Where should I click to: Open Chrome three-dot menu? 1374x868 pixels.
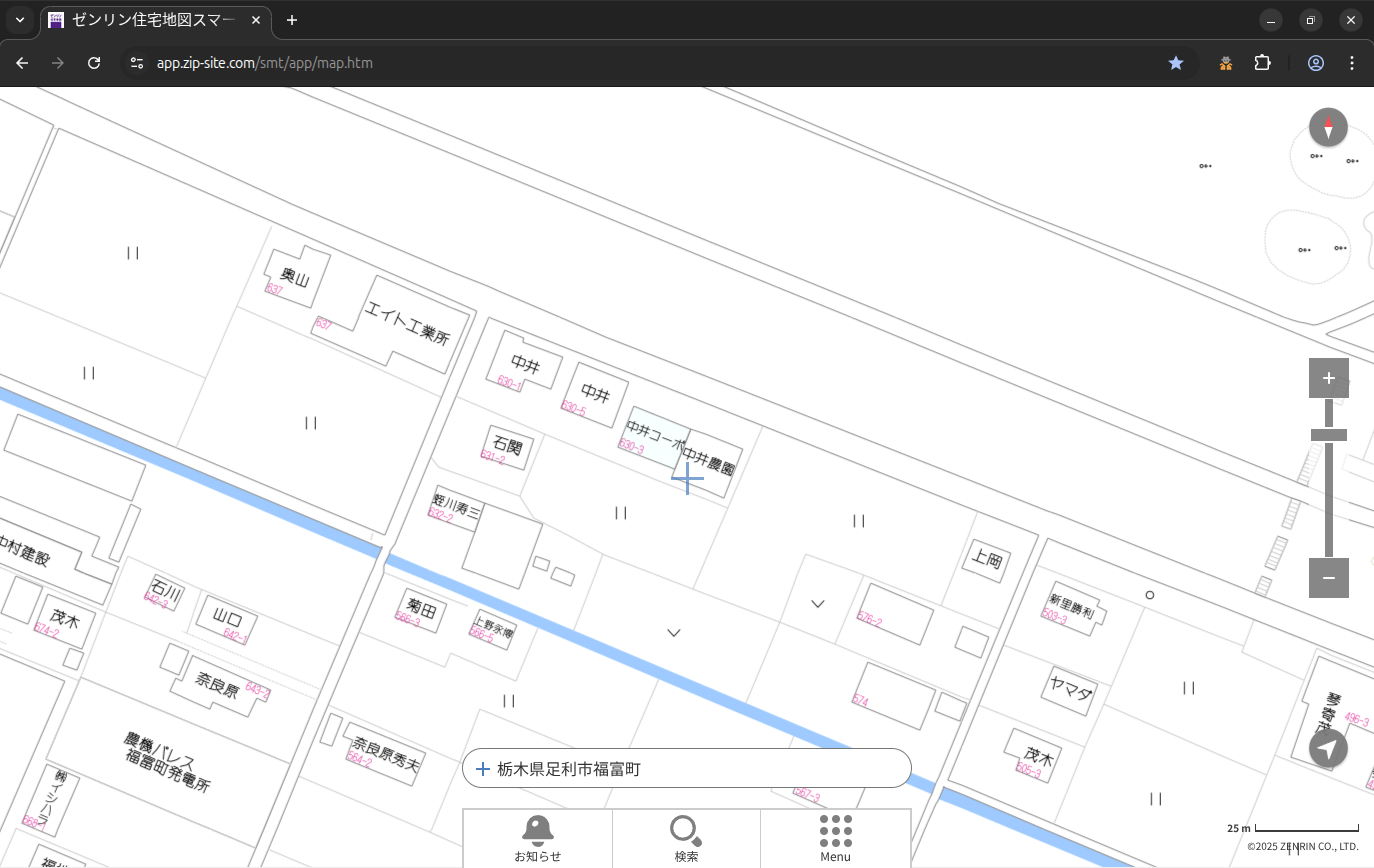1352,63
